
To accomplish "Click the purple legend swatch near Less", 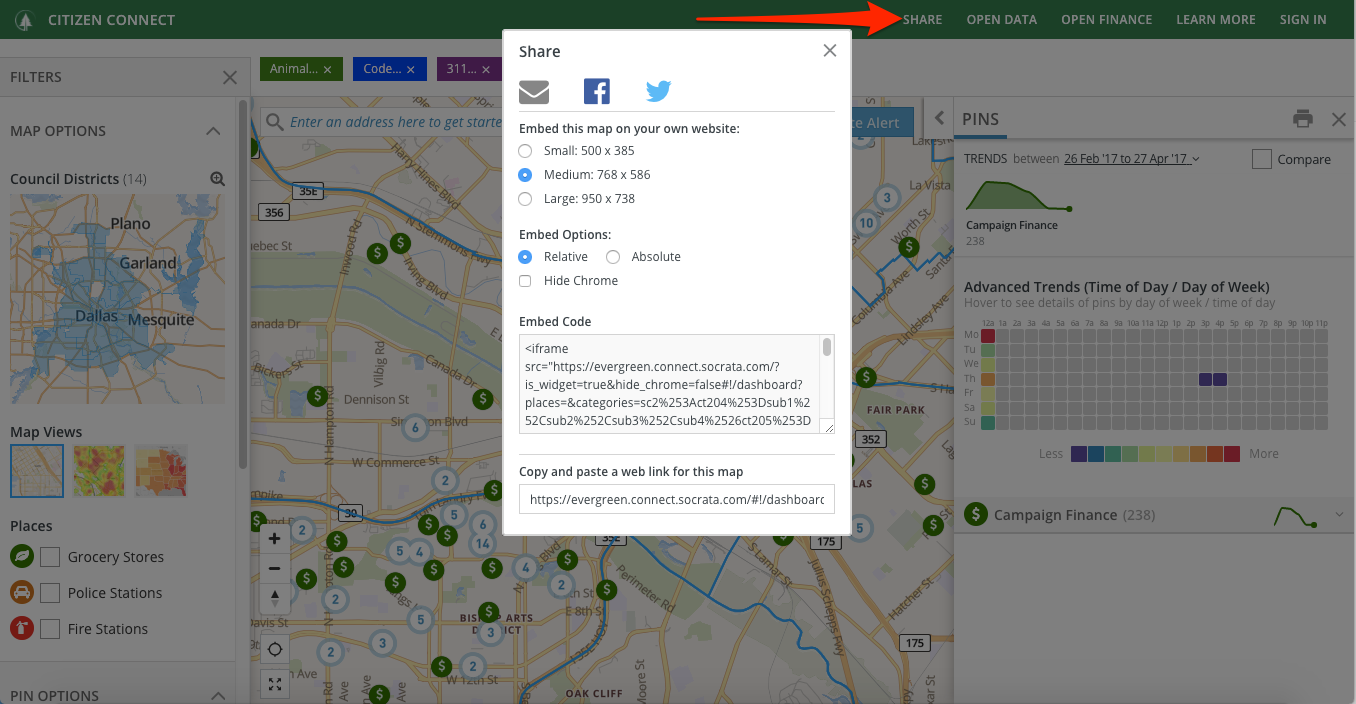I will point(1078,454).
